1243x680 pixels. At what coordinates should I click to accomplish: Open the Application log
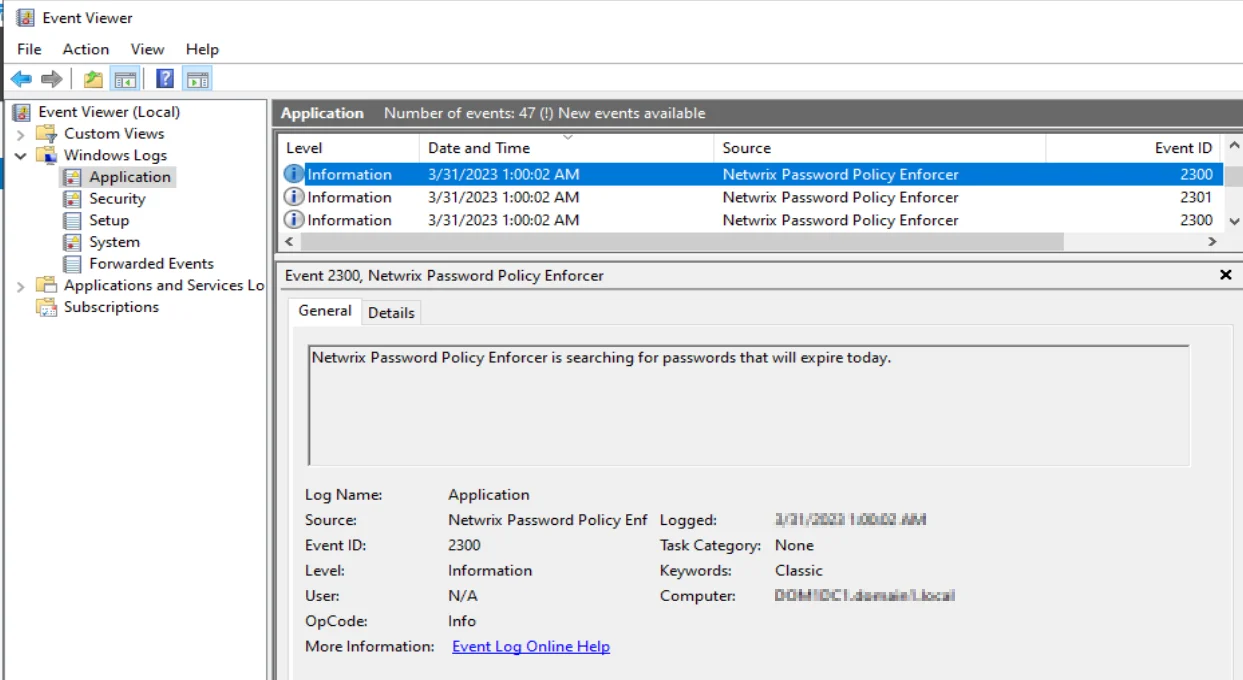tap(130, 177)
